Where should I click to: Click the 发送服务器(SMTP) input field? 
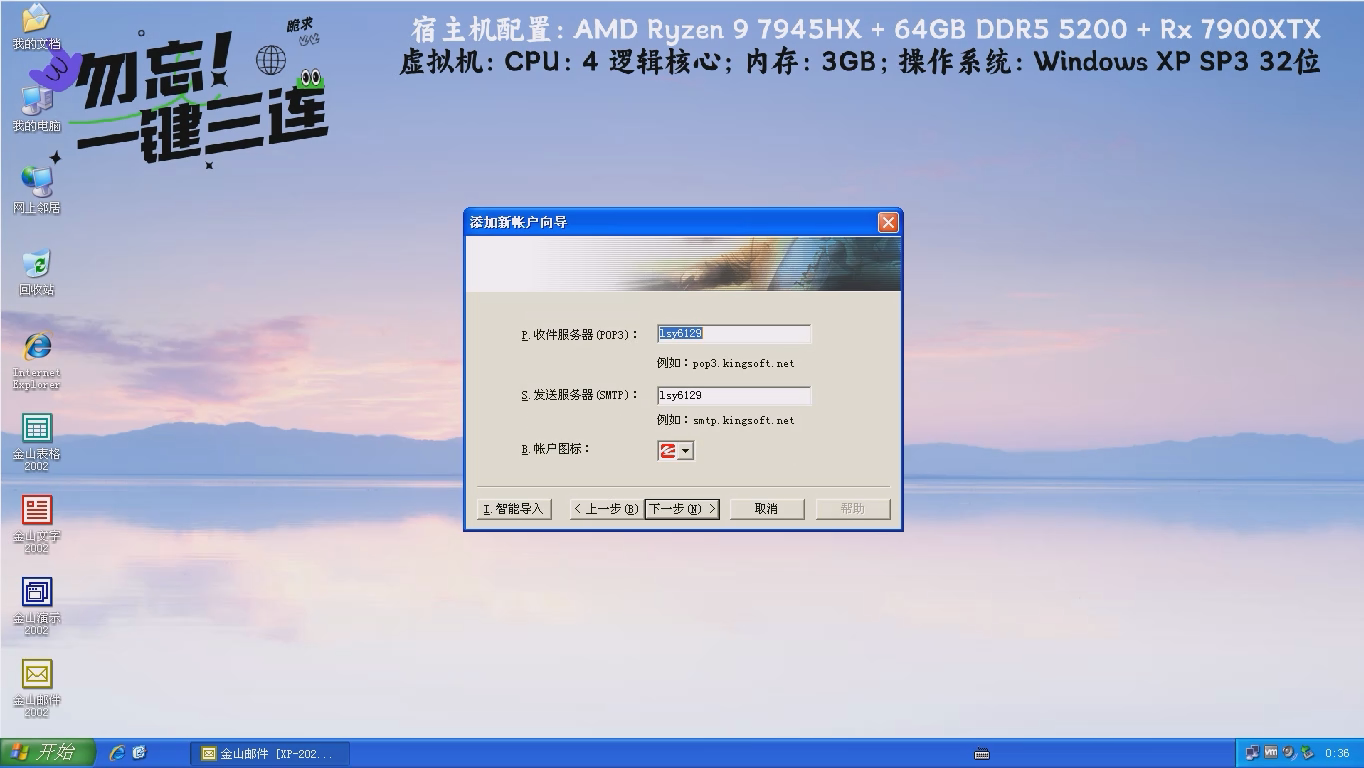(x=734, y=396)
